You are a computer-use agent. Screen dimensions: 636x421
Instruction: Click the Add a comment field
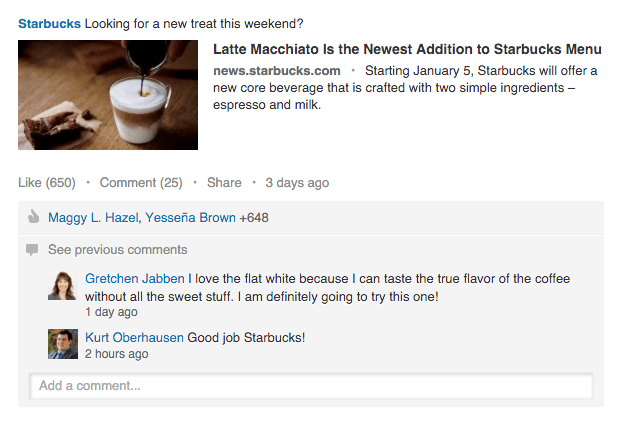point(311,386)
